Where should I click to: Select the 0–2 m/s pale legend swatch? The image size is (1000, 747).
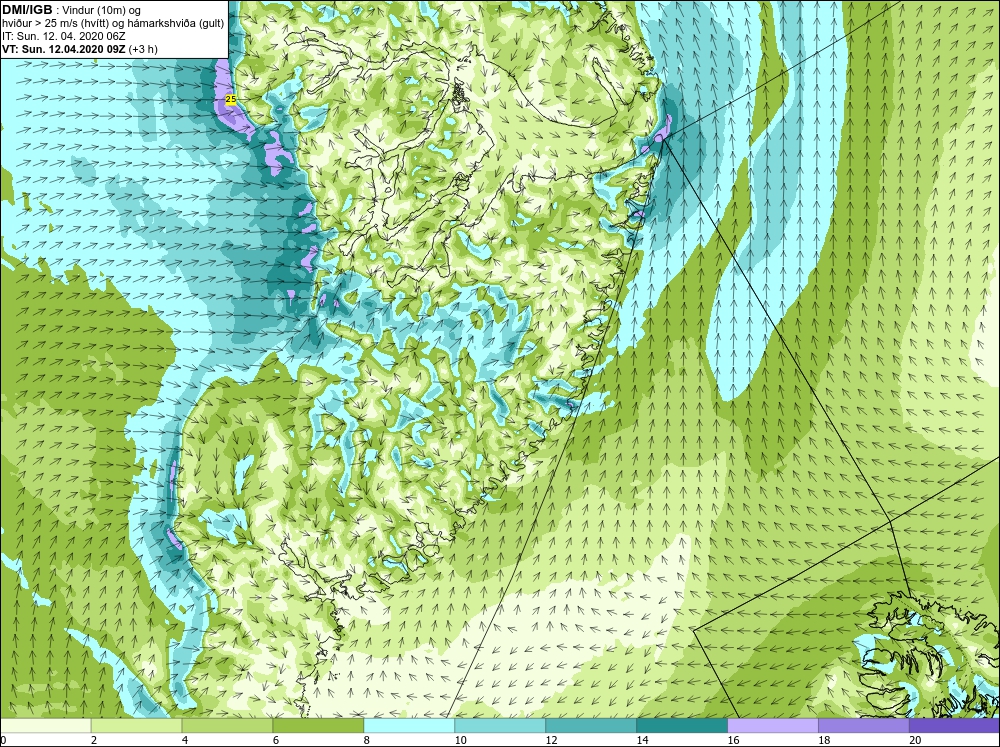(45, 726)
